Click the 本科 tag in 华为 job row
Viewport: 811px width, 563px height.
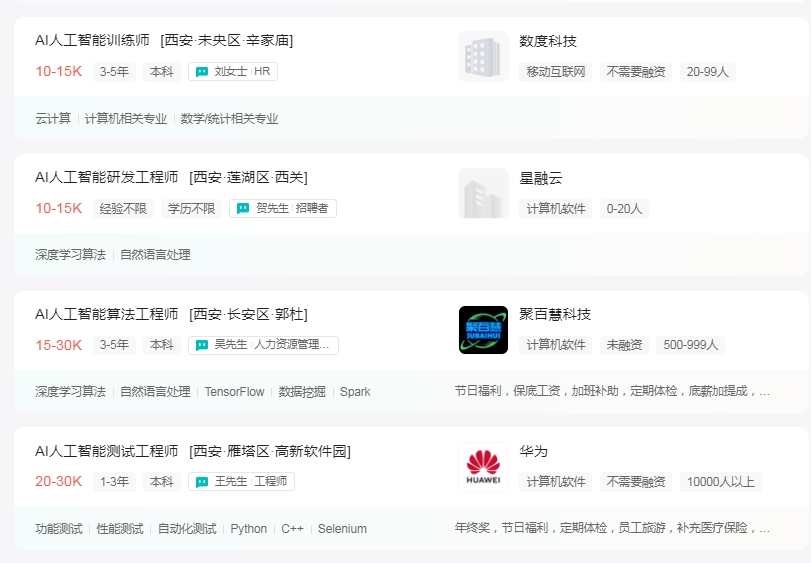(161, 482)
